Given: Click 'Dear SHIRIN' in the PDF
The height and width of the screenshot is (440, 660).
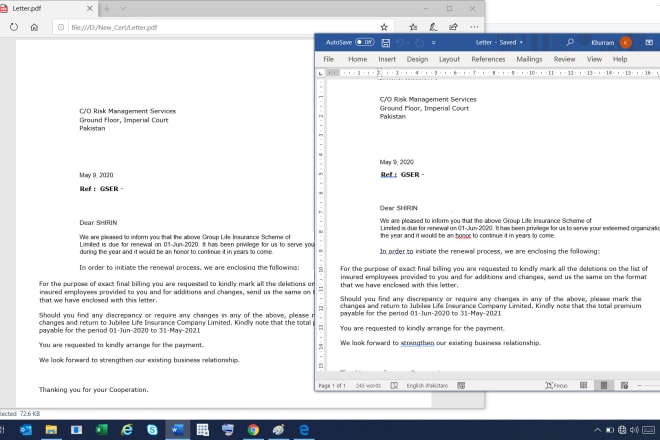Looking at the screenshot, I should [98, 223].
